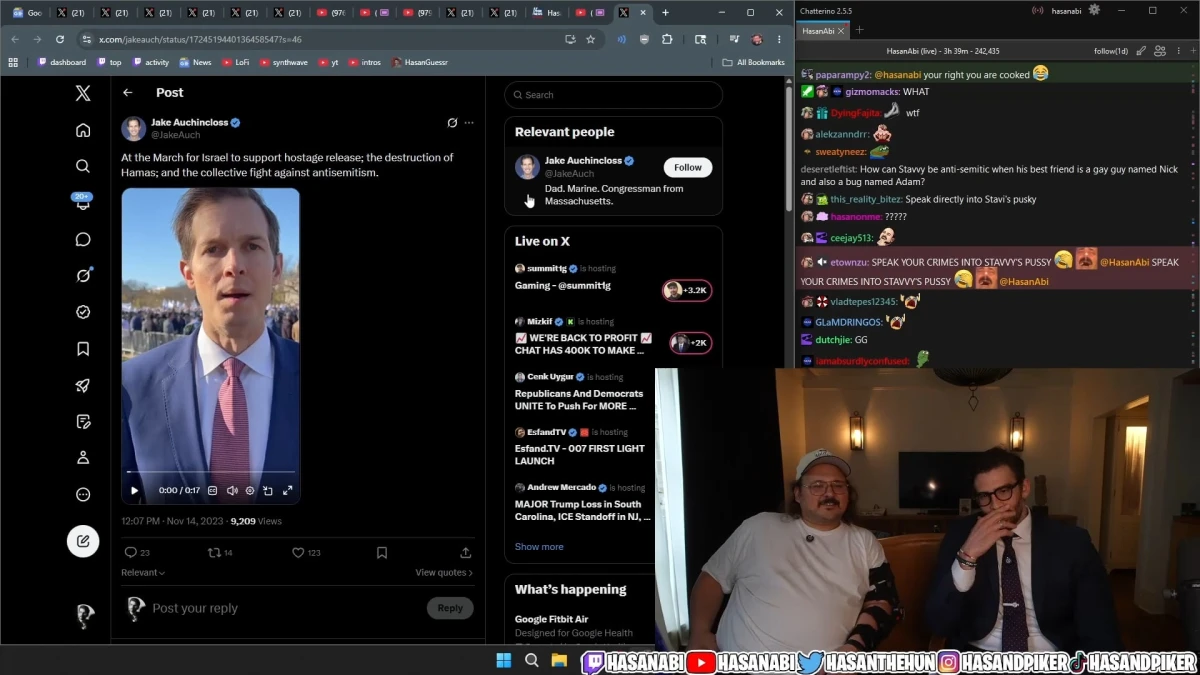Open Home from the X sidebar
The width and height of the screenshot is (1200, 675).
click(83, 130)
